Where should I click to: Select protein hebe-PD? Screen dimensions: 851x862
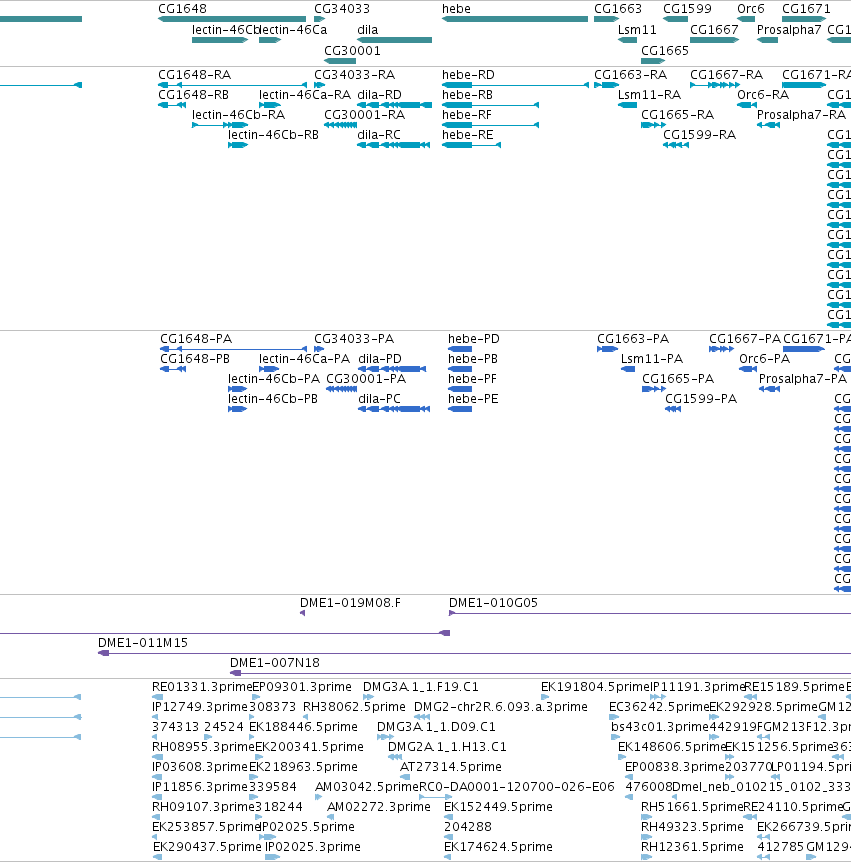(x=473, y=339)
